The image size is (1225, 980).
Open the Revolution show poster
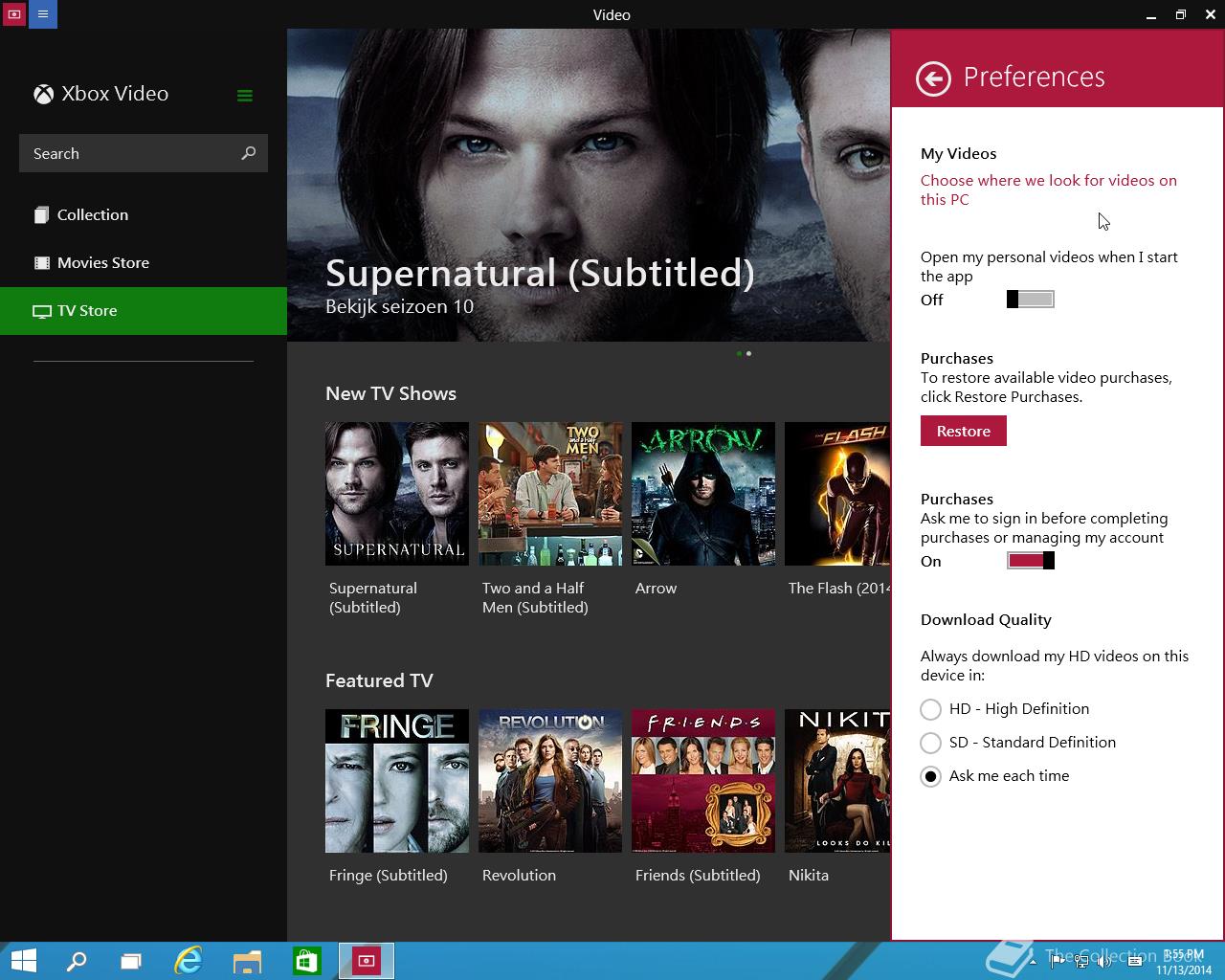pyautogui.click(x=550, y=781)
